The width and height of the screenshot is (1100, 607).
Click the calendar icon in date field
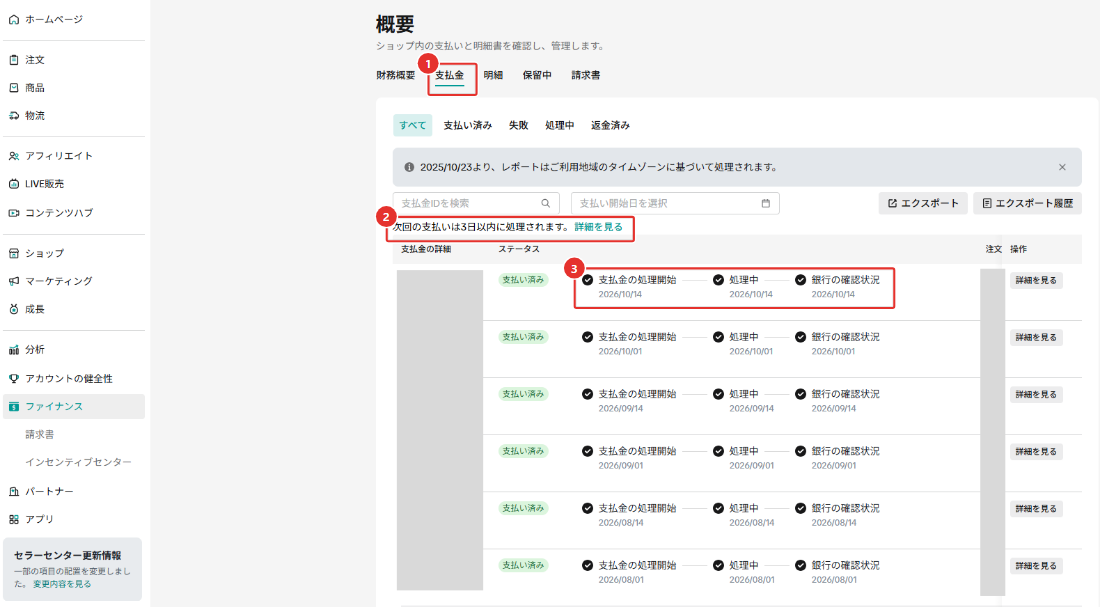point(765,204)
